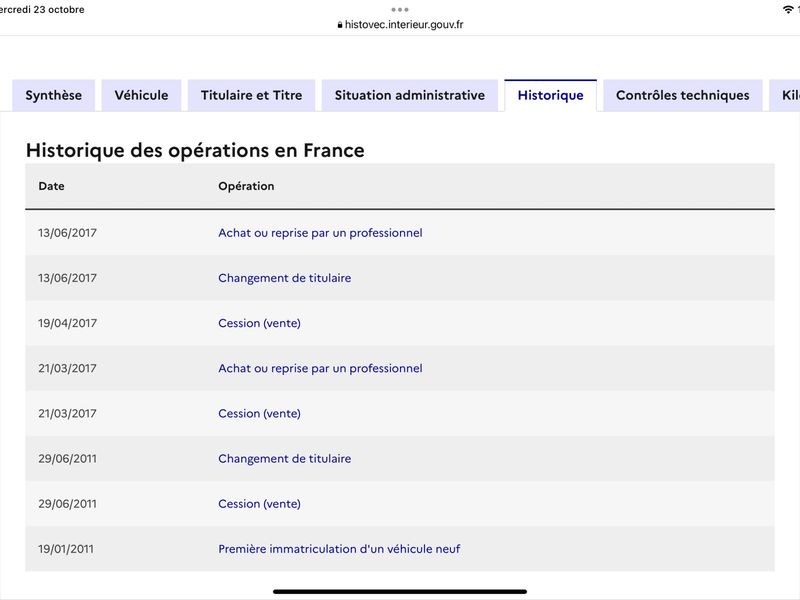
Task: Click the Historique des opérations en France heading
Action: click(x=195, y=151)
